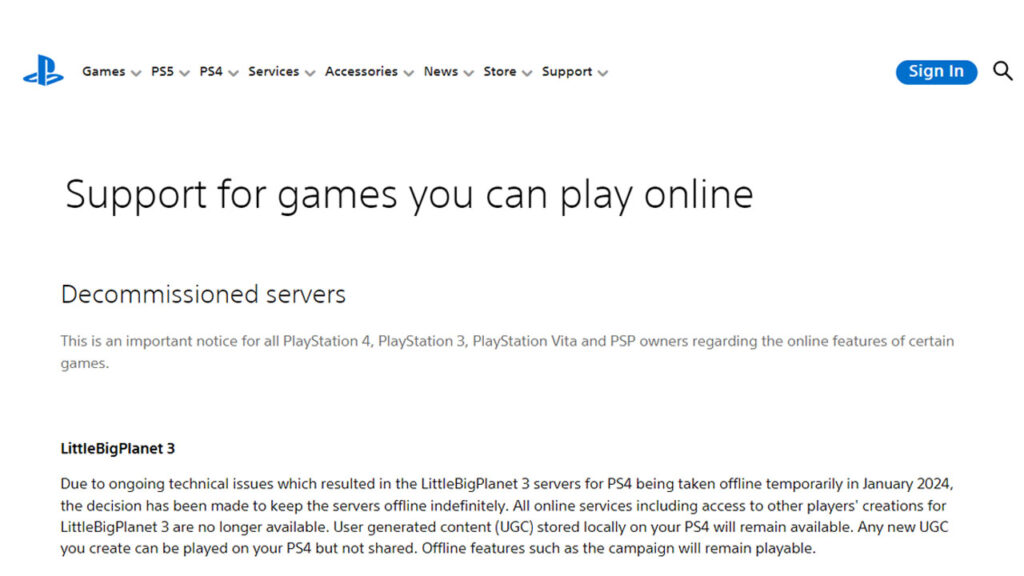Choose the News menu label
The height and width of the screenshot is (576, 1024).
[440, 72]
